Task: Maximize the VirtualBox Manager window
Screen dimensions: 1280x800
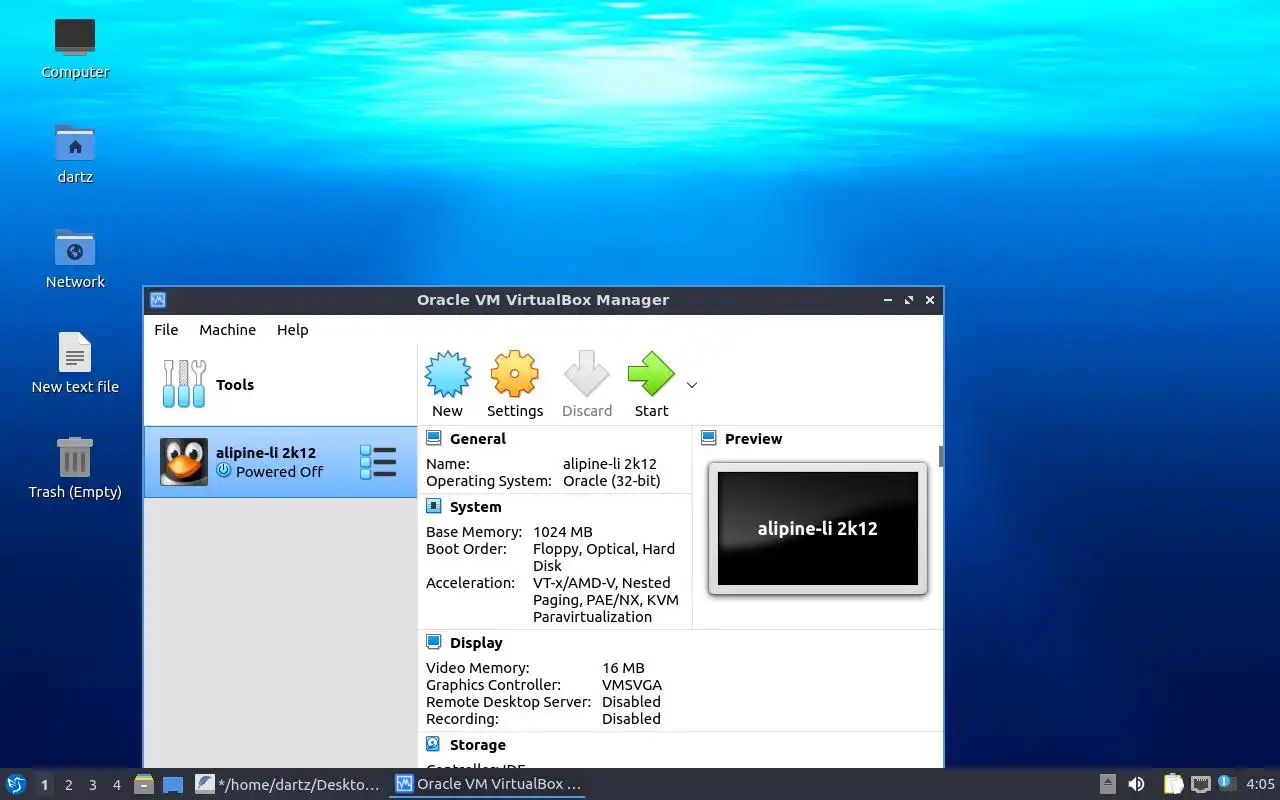Action: (909, 300)
